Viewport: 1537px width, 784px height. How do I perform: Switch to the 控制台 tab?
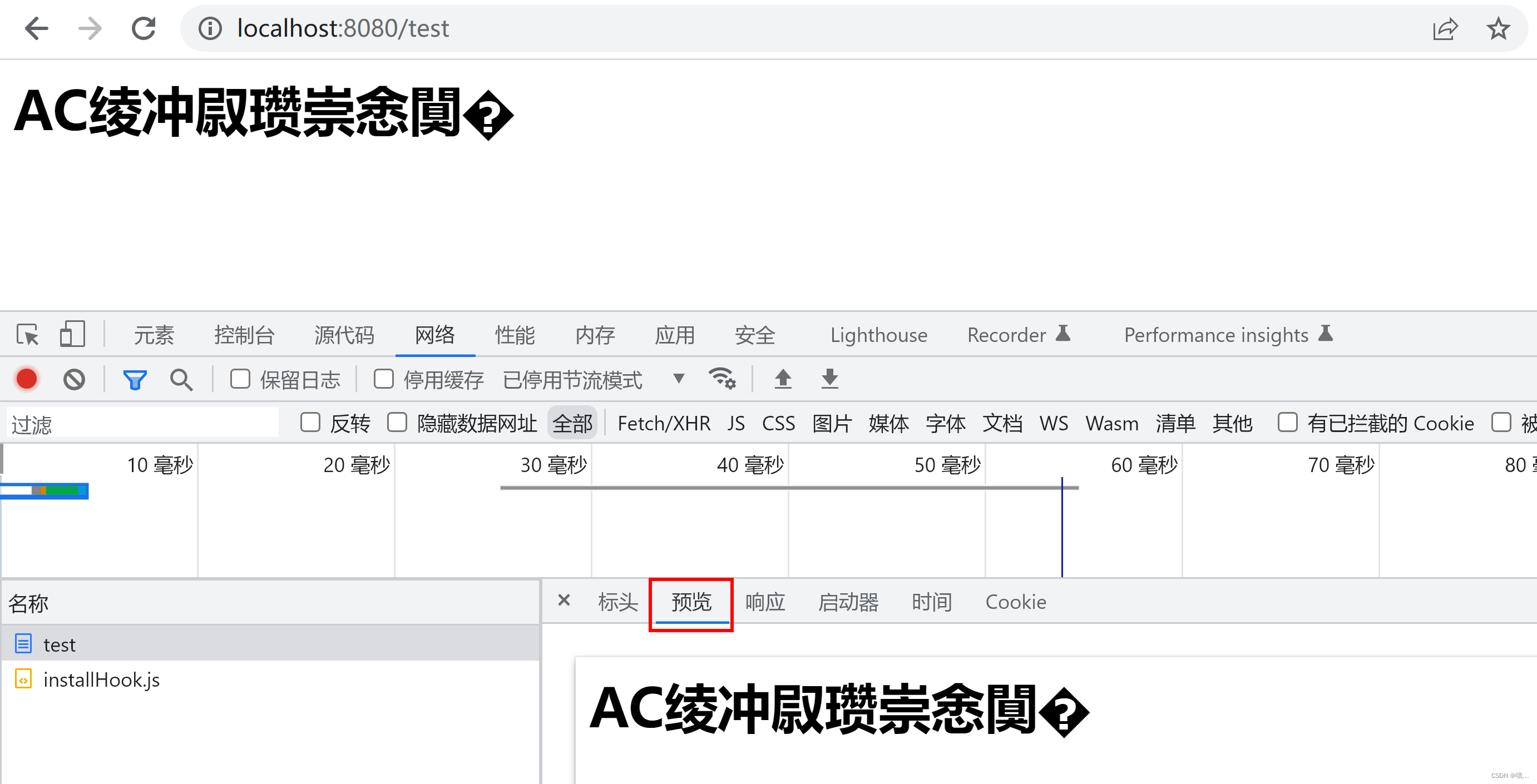pos(244,335)
